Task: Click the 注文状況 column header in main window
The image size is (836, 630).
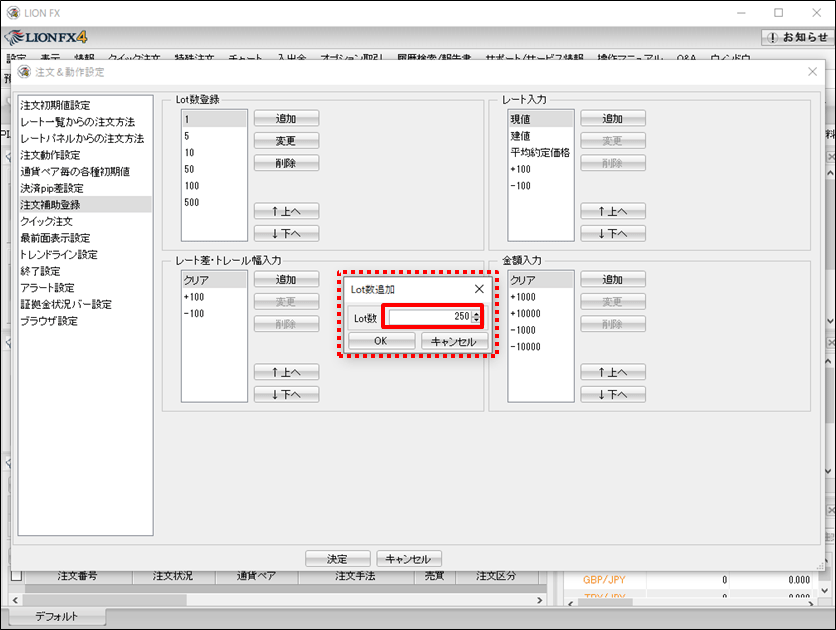Action: [x=173, y=576]
